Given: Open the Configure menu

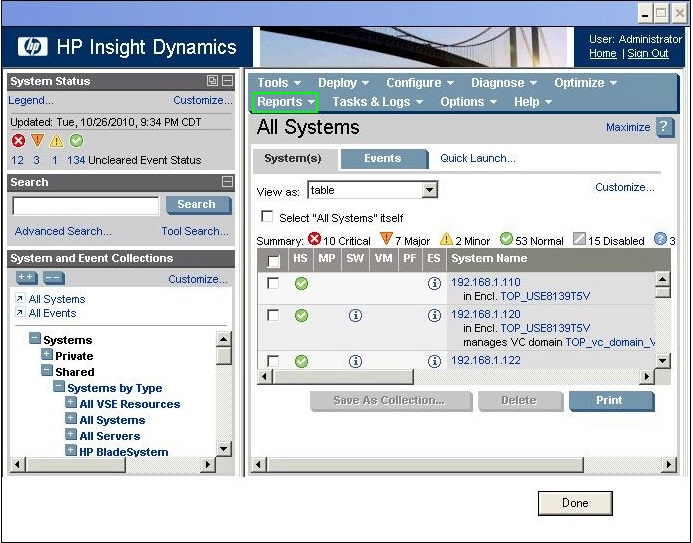Looking at the screenshot, I should [419, 83].
